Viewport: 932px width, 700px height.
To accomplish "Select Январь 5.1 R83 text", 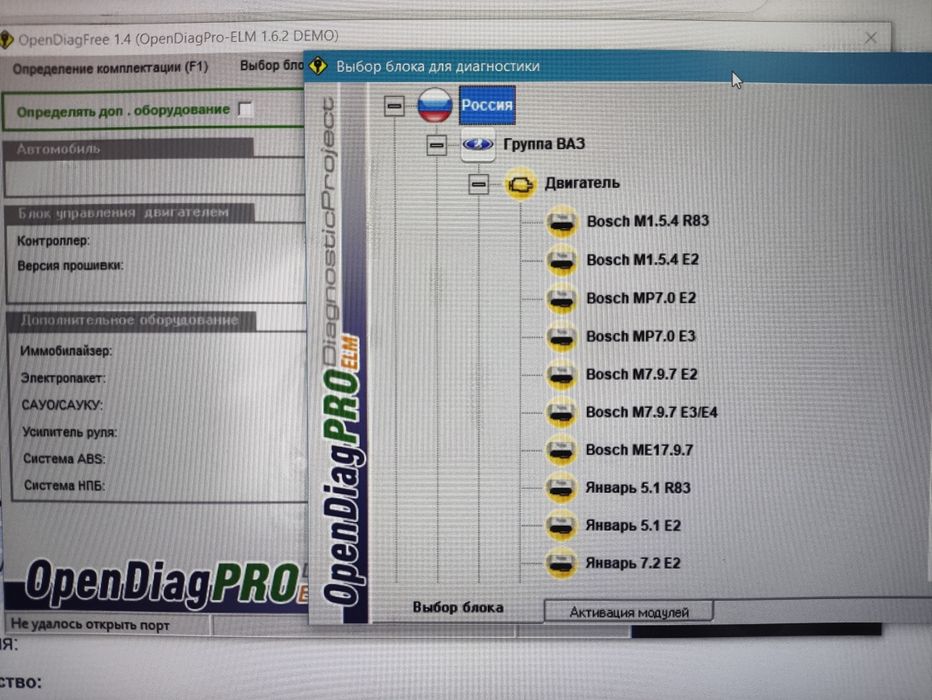I will click(638, 488).
